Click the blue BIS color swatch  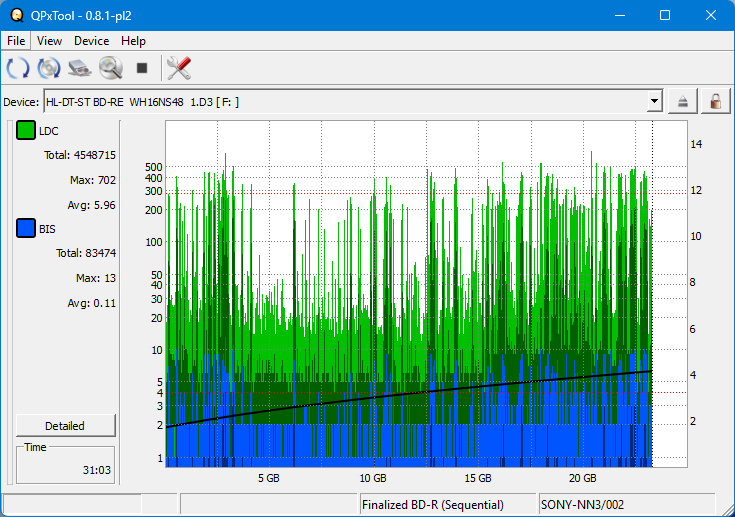[x=26, y=228]
